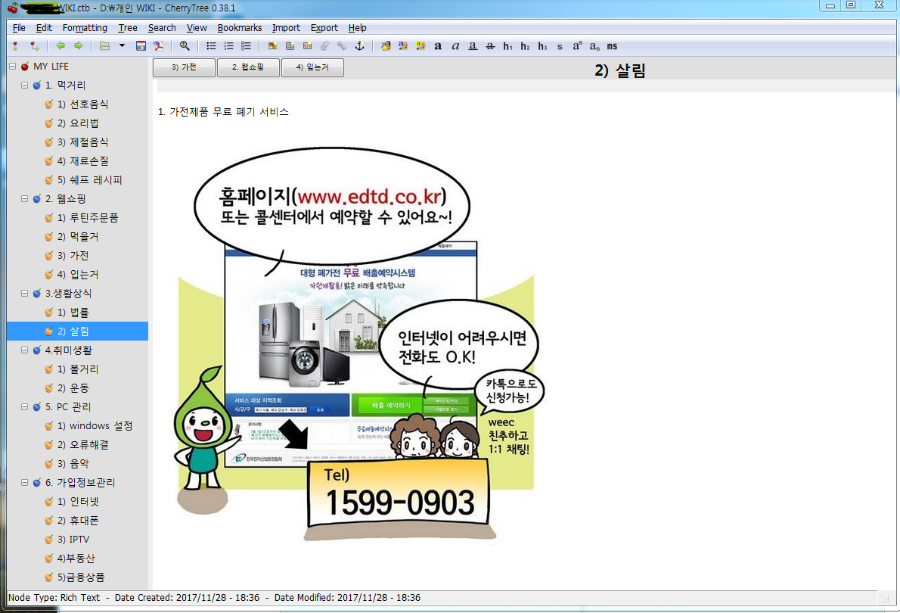900x613 pixels.
Task: Toggle underline text formatting
Action: [x=472, y=46]
